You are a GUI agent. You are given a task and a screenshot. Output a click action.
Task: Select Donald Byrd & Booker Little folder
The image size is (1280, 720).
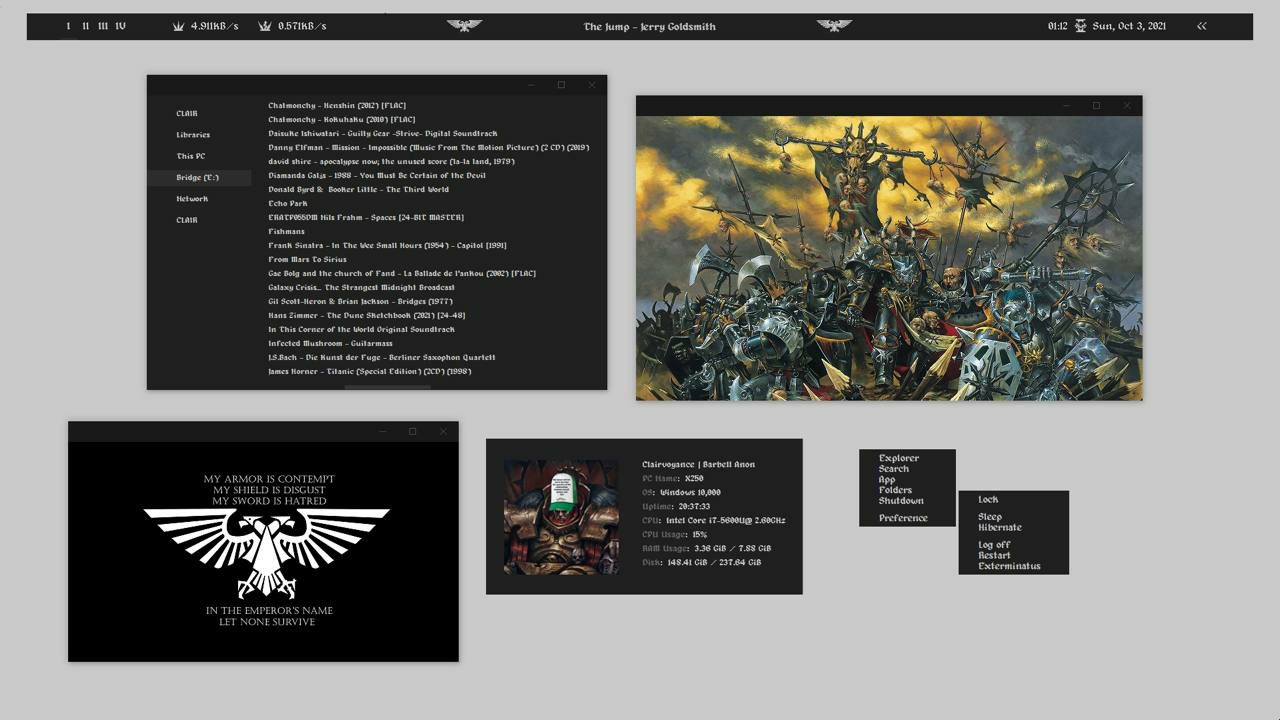[x=358, y=189]
